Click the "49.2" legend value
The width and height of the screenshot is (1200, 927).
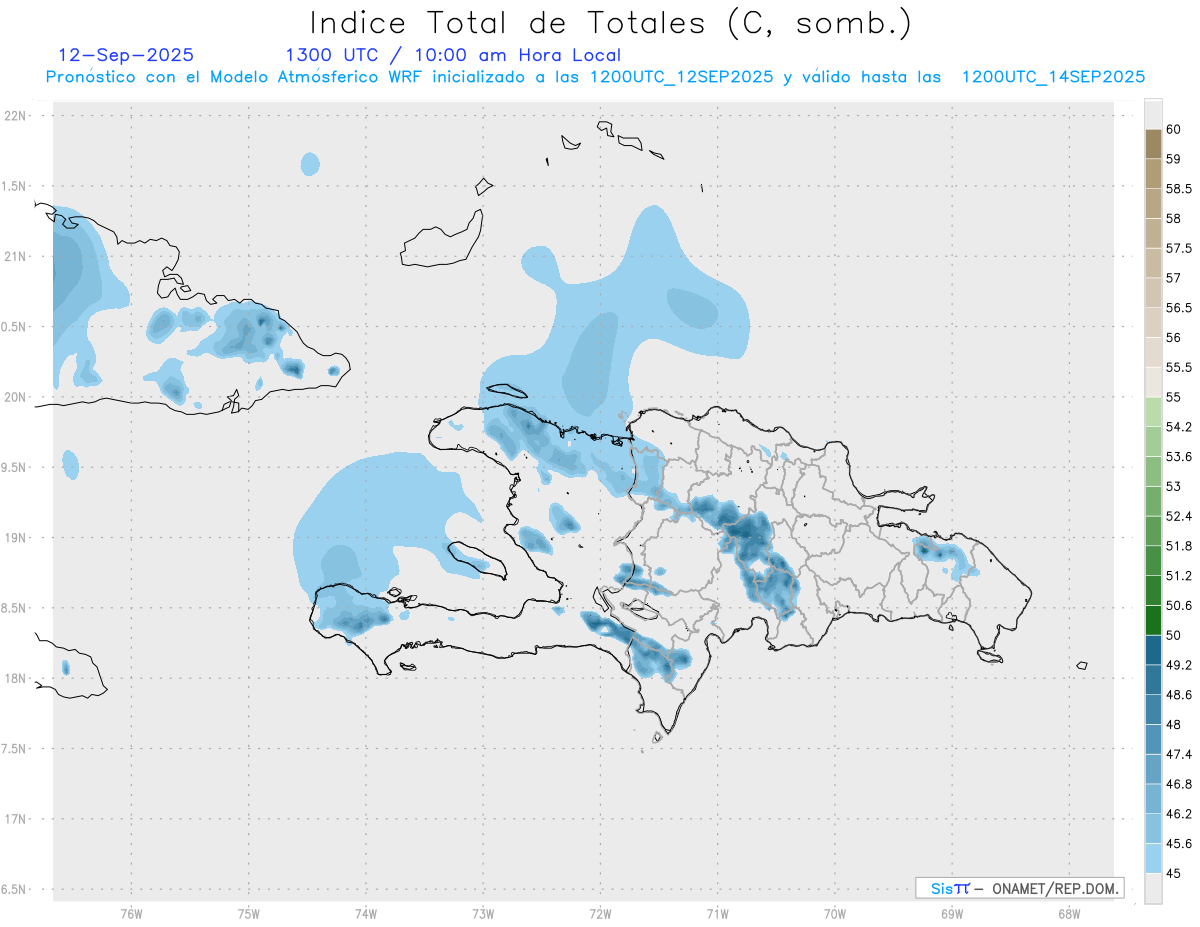point(1178,665)
